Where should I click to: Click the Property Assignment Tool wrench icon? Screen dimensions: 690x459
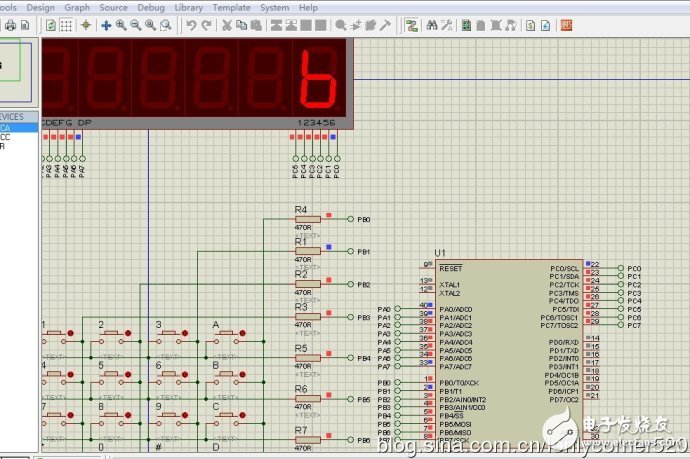[x=447, y=26]
